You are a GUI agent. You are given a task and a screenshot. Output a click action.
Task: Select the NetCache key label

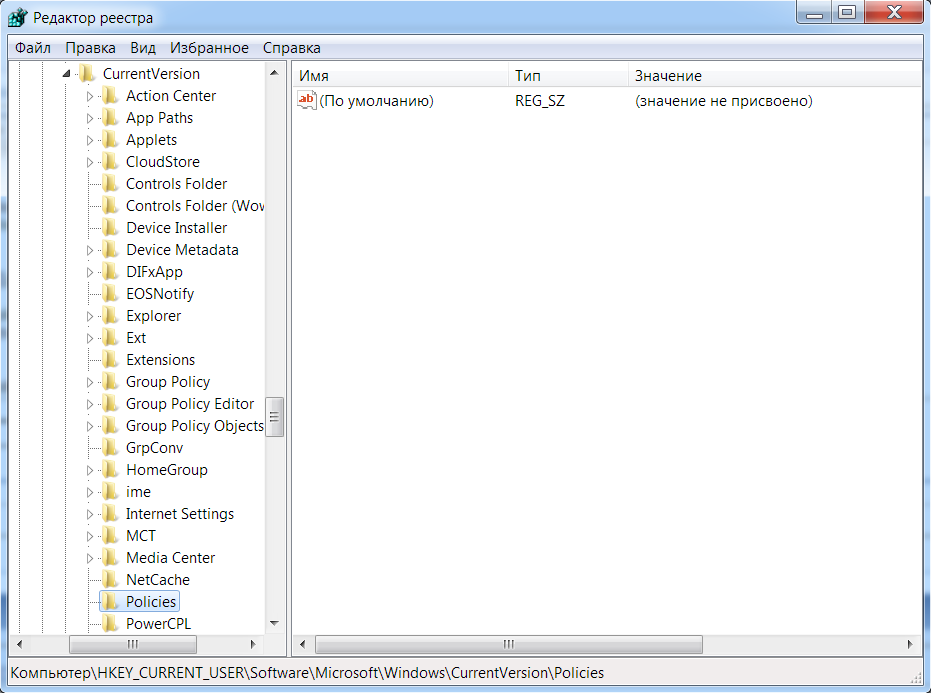pyautogui.click(x=158, y=580)
